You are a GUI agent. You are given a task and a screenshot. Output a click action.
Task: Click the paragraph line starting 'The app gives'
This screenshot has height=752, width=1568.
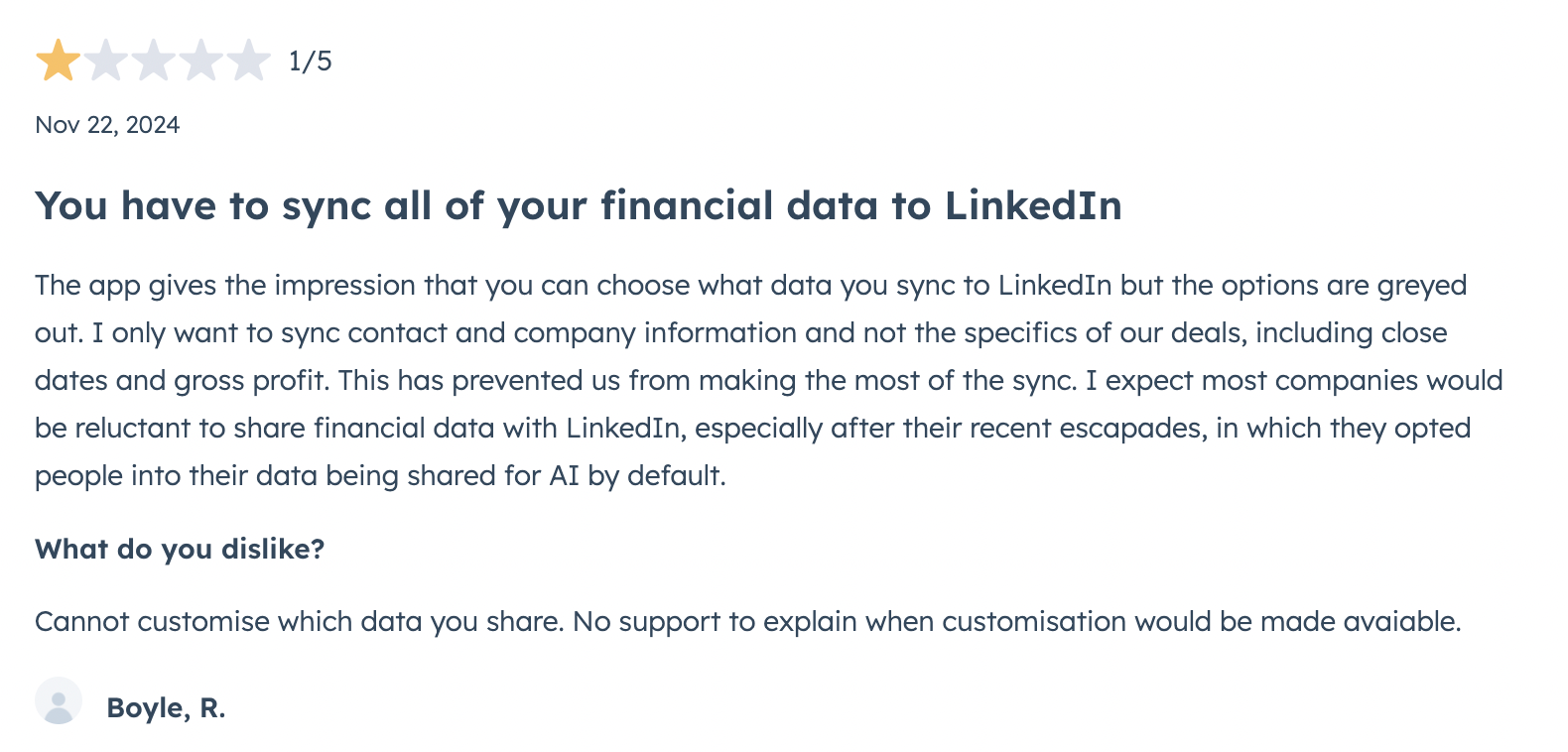click(x=751, y=286)
